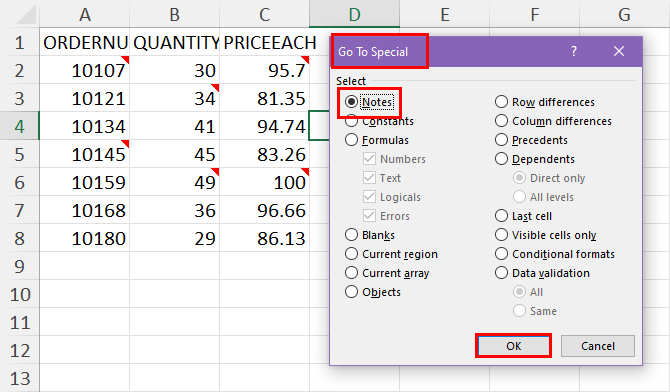Select quantity cell with value 30
Viewport: 670px width, 392px height.
pos(174,70)
